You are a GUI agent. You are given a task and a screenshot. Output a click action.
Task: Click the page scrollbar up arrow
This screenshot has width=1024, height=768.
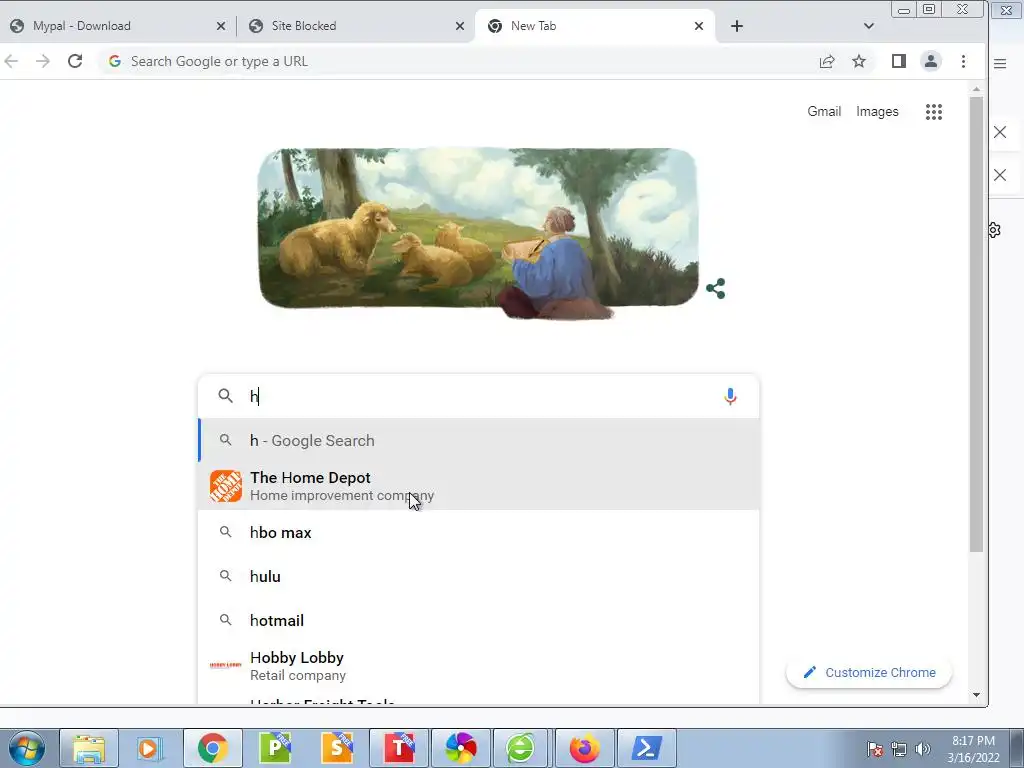point(976,89)
